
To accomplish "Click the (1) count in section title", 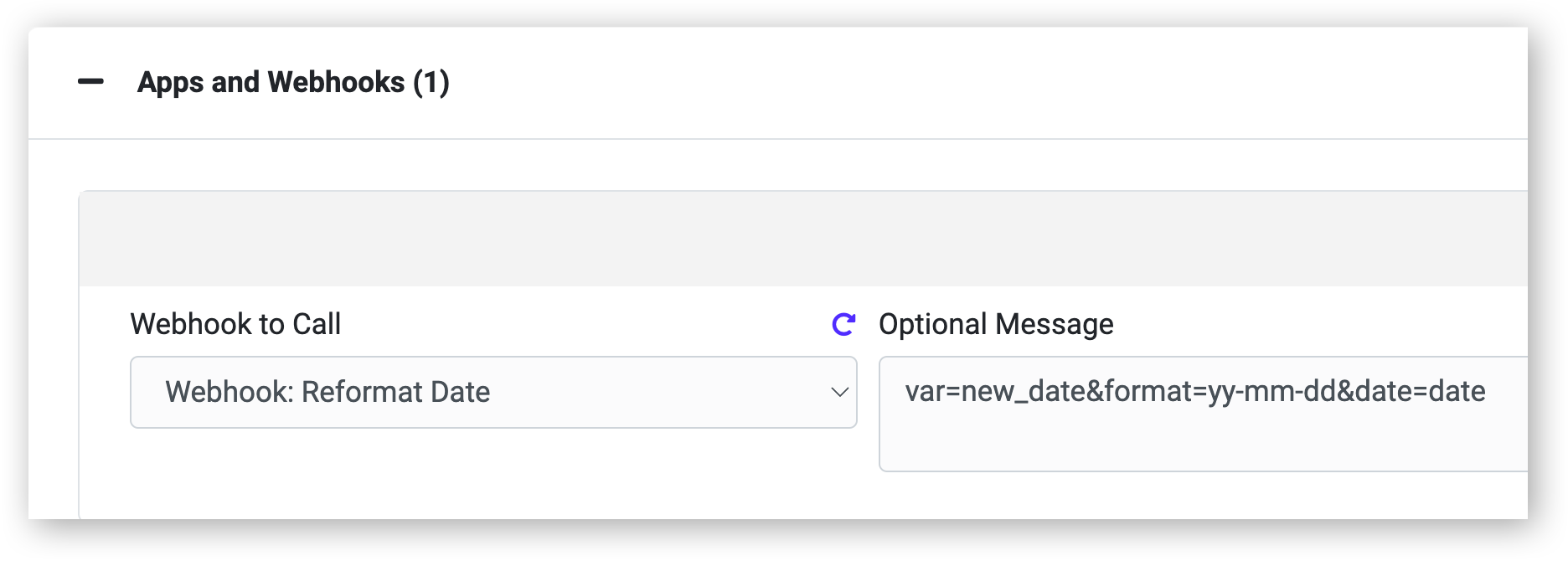I will [x=431, y=82].
